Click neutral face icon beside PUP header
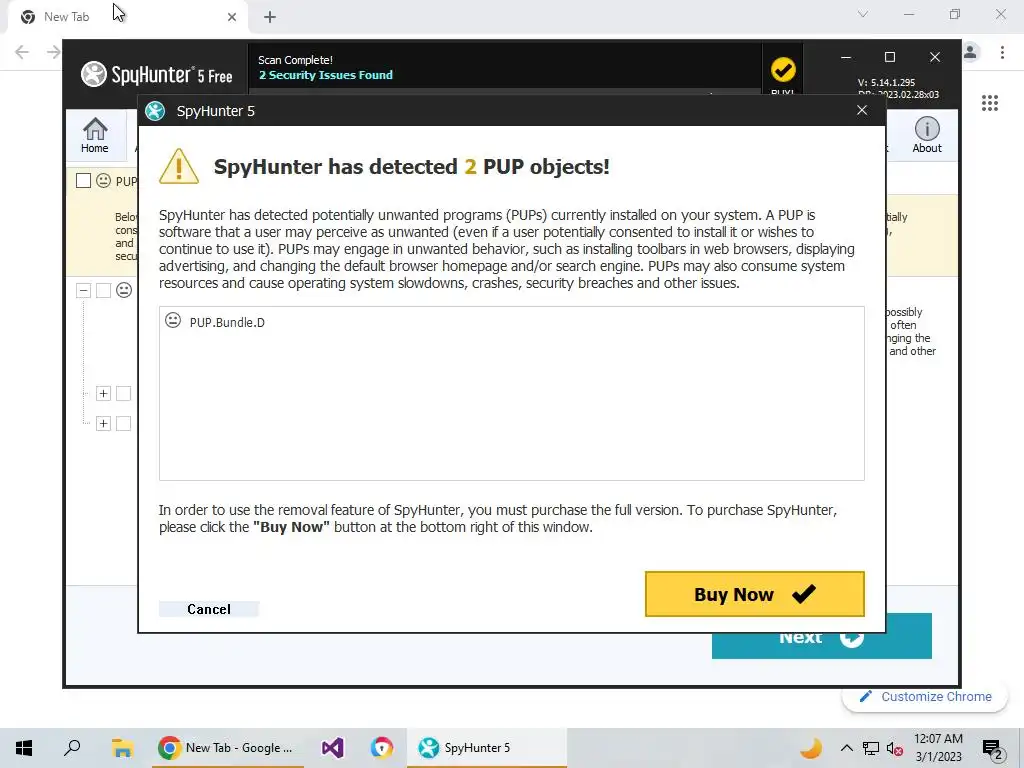 point(103,181)
